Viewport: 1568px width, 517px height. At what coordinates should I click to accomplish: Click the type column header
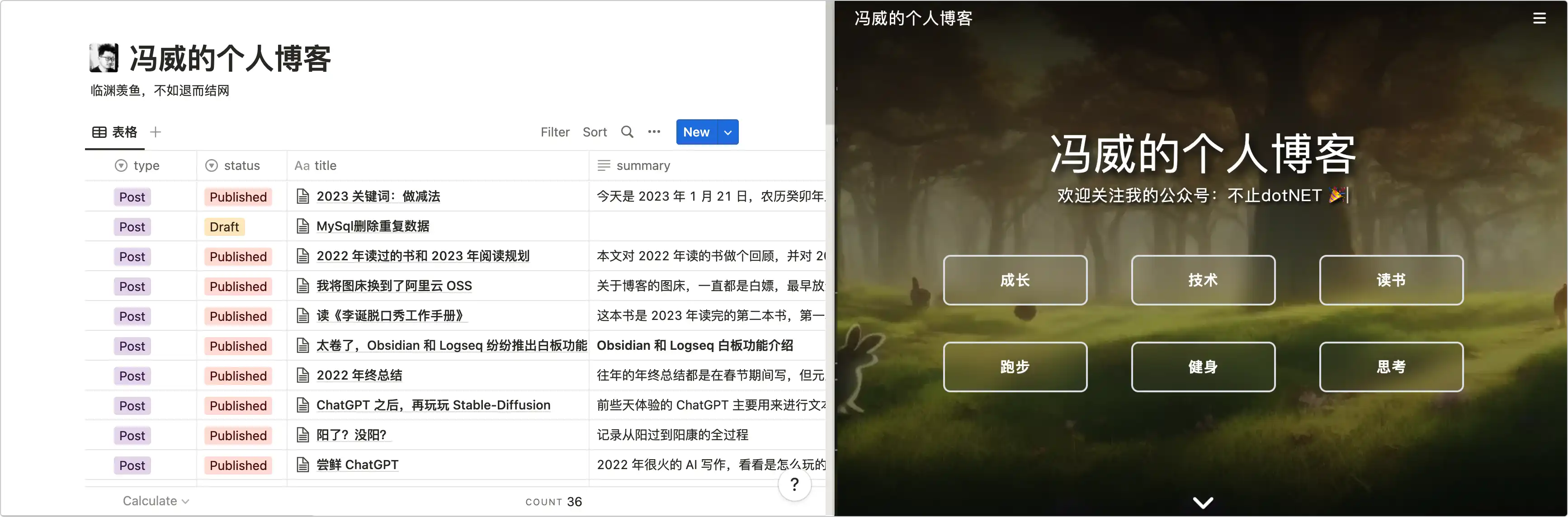click(x=146, y=165)
